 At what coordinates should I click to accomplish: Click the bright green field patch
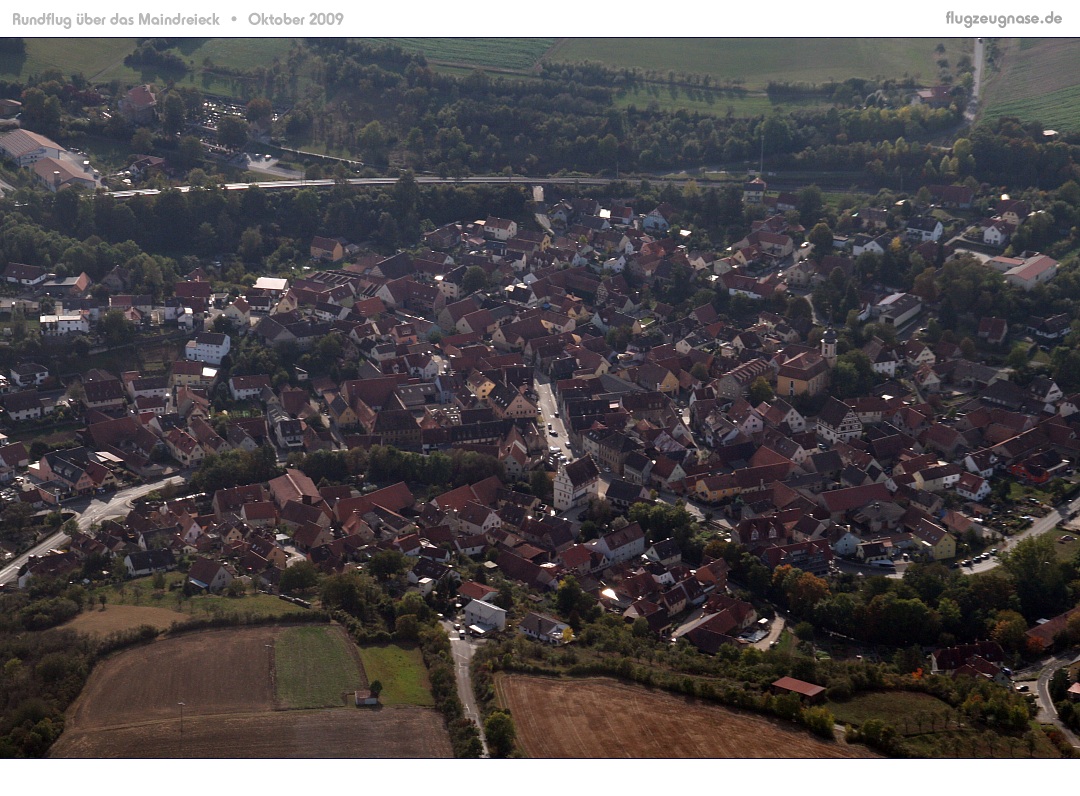pyautogui.click(x=316, y=666)
